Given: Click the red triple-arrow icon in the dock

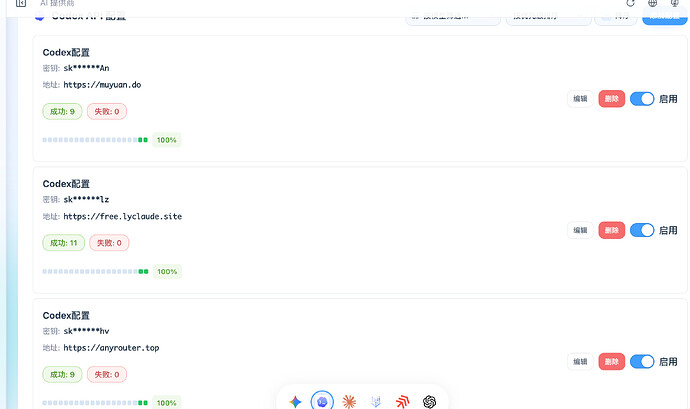Looking at the screenshot, I should pos(402,401).
